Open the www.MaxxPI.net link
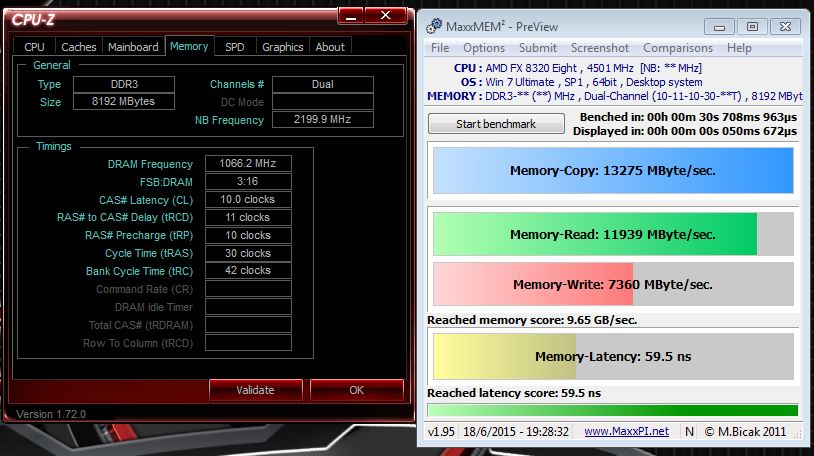This screenshot has height=456, width=814. (x=626, y=431)
